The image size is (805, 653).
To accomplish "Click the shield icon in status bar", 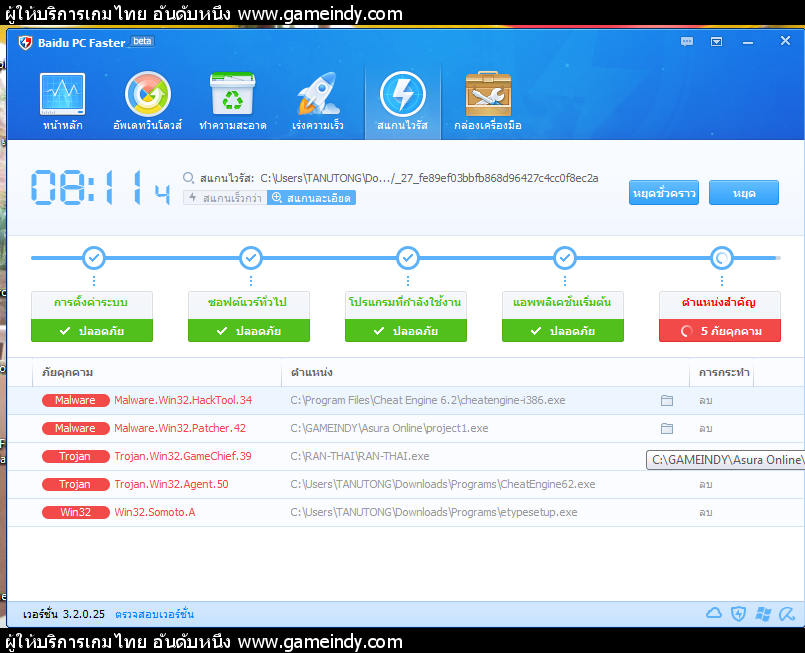I will pyautogui.click(x=738, y=613).
